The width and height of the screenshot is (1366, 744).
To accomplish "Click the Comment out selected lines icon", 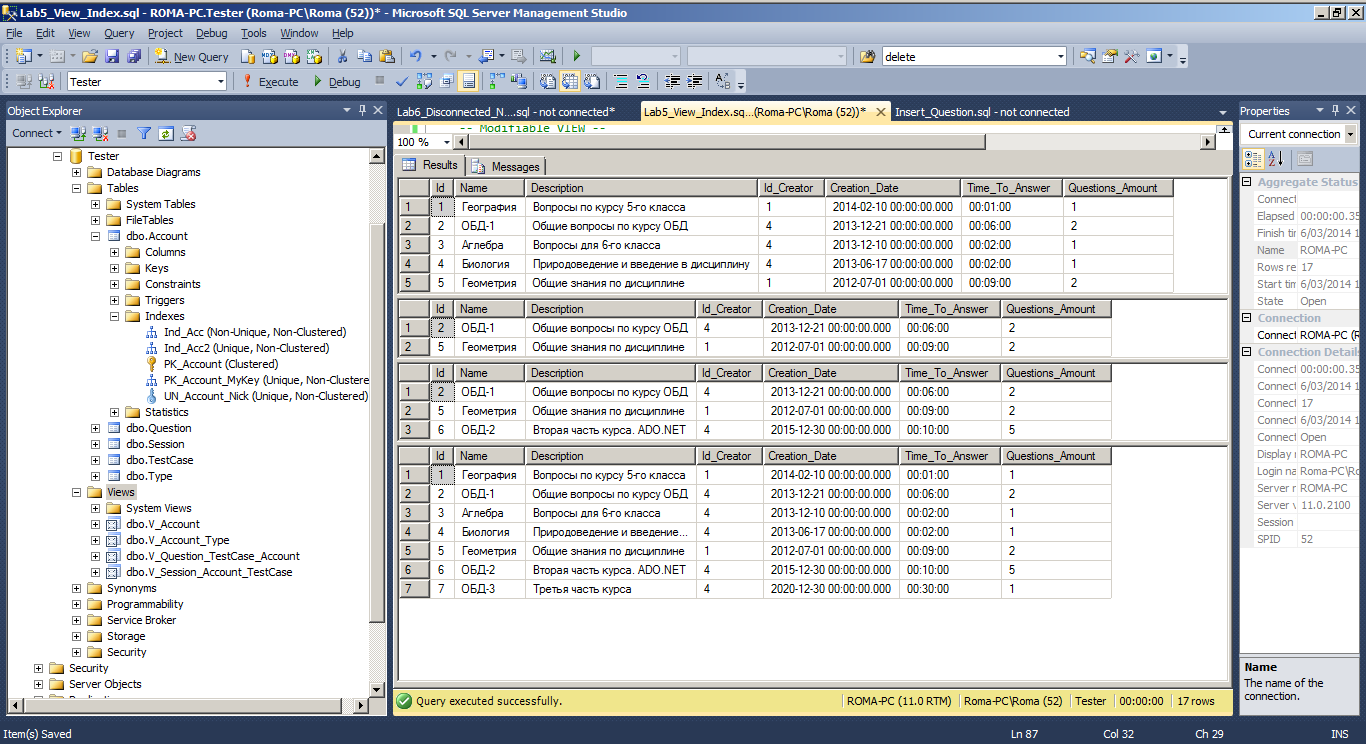I will click(x=621, y=82).
